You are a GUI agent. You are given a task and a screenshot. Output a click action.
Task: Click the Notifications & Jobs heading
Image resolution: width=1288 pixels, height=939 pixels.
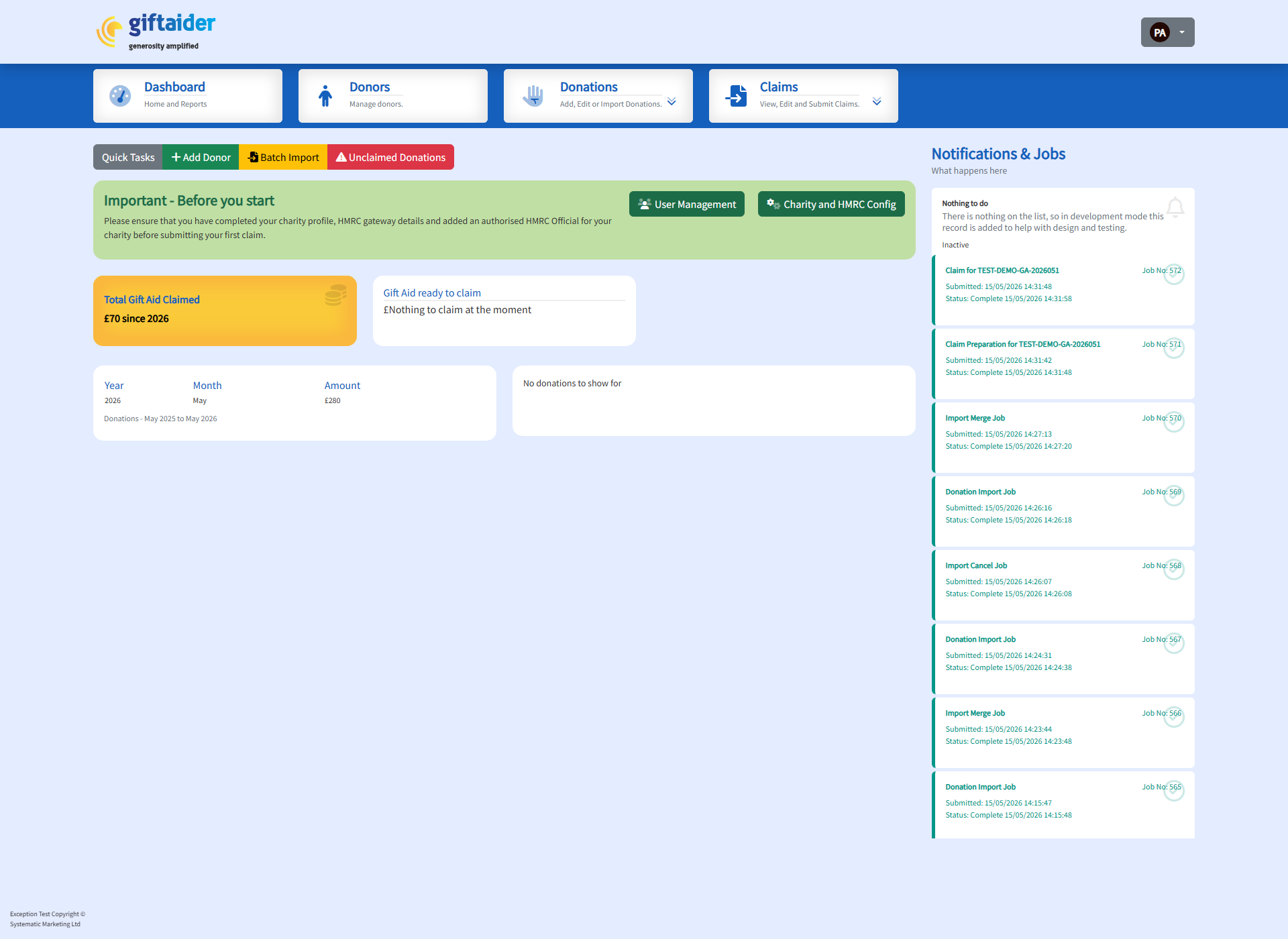[x=998, y=154]
